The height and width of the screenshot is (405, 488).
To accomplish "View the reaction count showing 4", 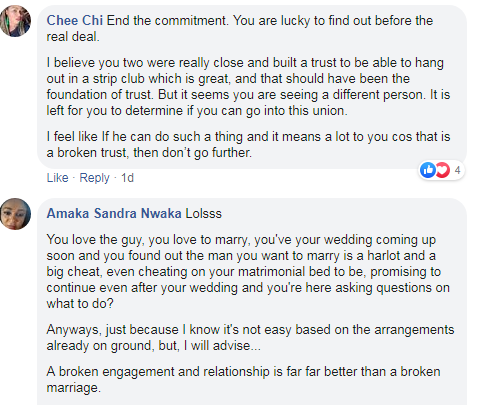I will click(457, 170).
